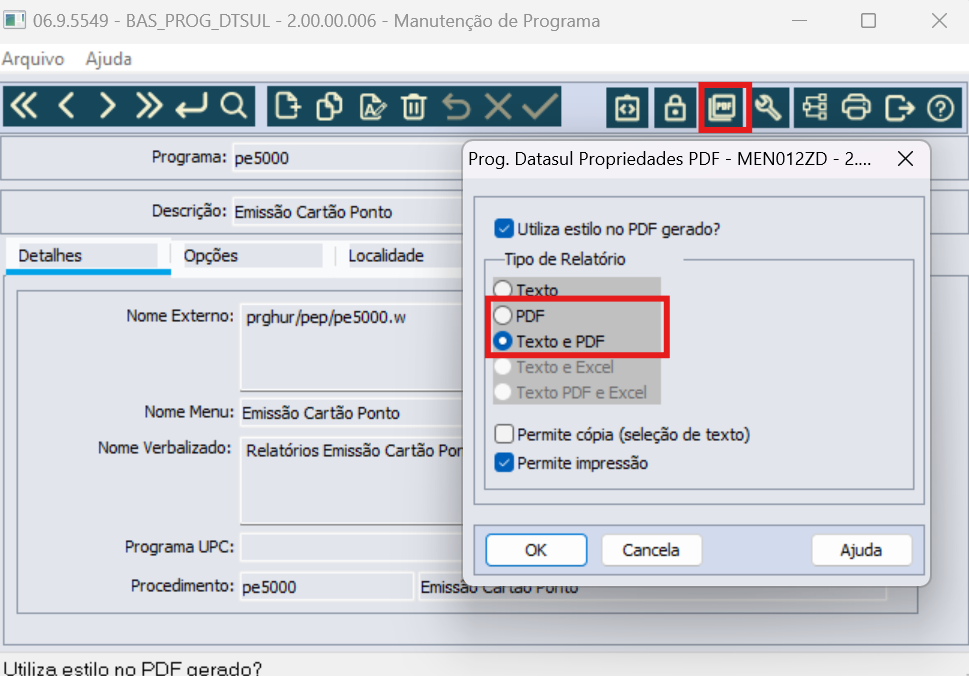Click the Nome Verbalizado text box
The width and height of the screenshot is (969, 676).
tap(351, 480)
